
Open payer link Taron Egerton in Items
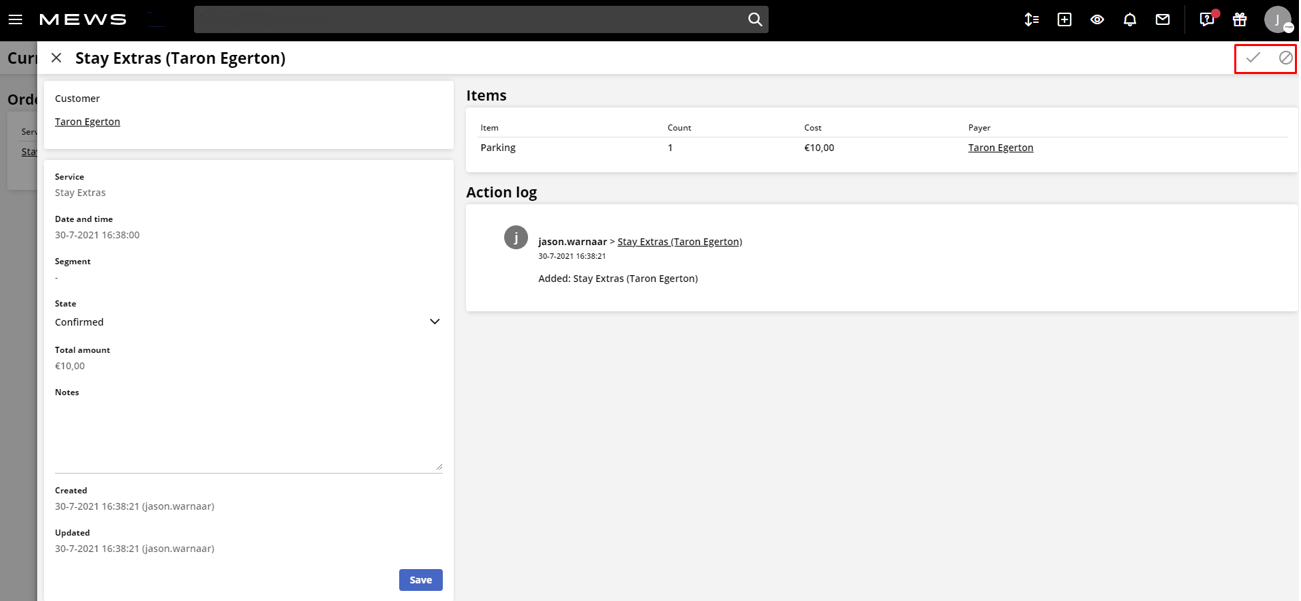click(x=1000, y=147)
